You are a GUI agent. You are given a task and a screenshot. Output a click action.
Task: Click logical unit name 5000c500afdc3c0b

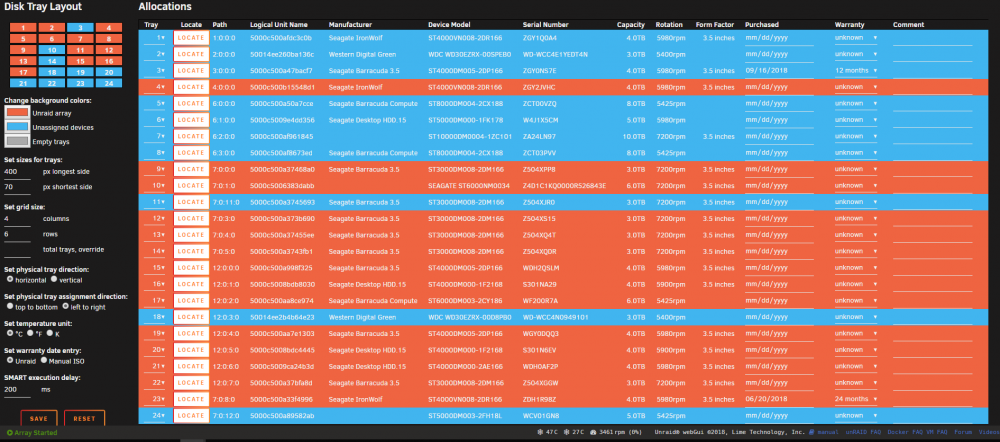(281, 38)
